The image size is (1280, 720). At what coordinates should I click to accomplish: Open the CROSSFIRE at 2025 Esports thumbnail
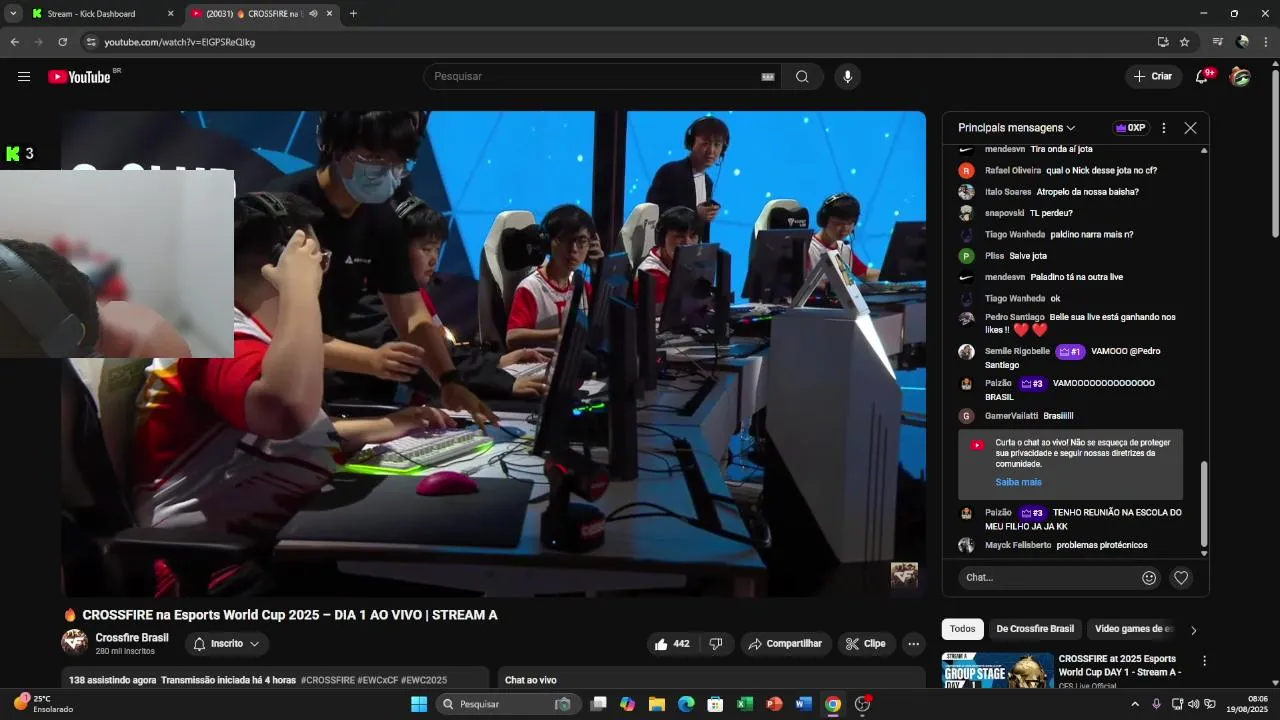tap(997, 670)
